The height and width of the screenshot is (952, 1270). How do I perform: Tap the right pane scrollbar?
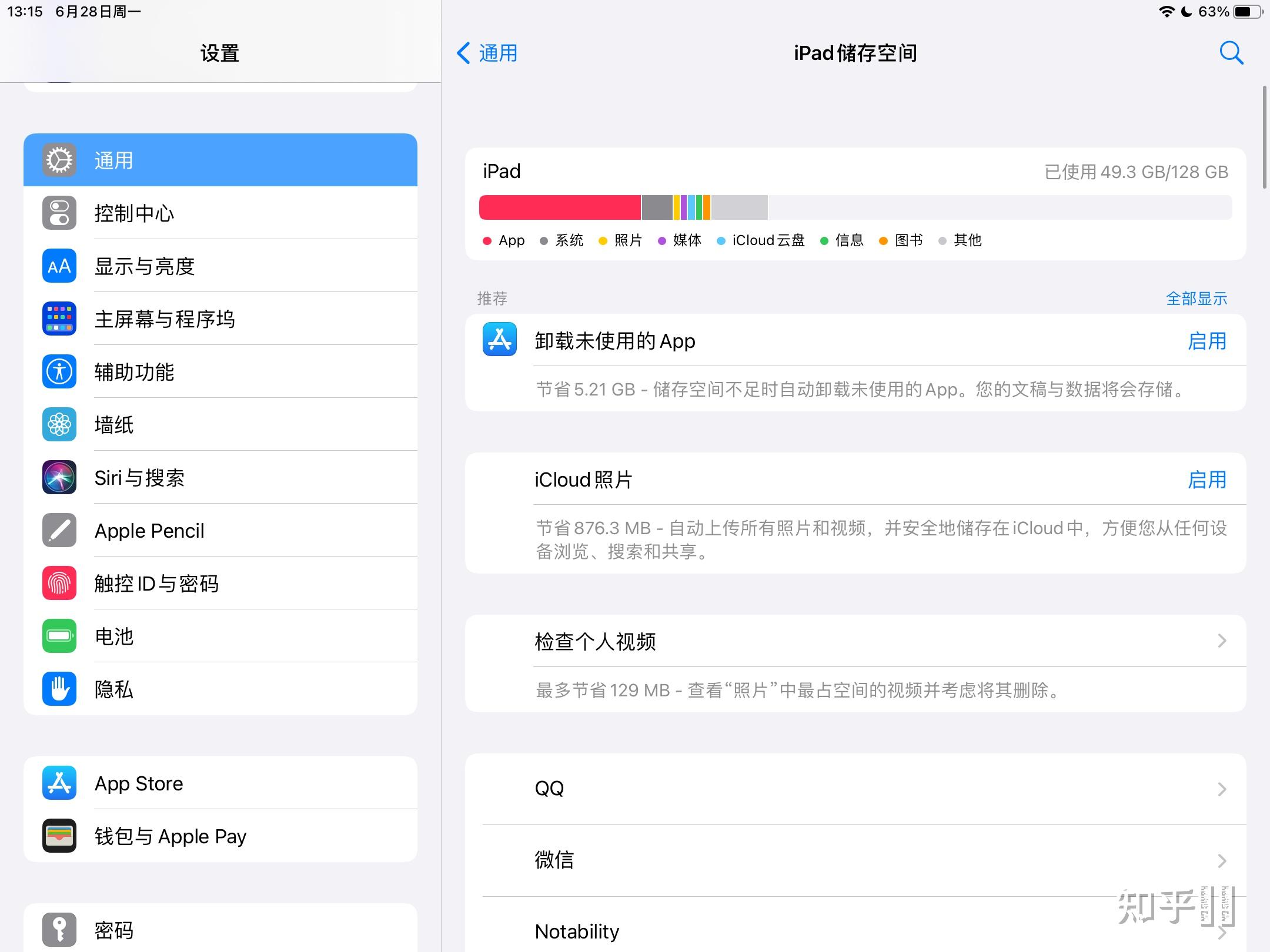pos(1265,137)
